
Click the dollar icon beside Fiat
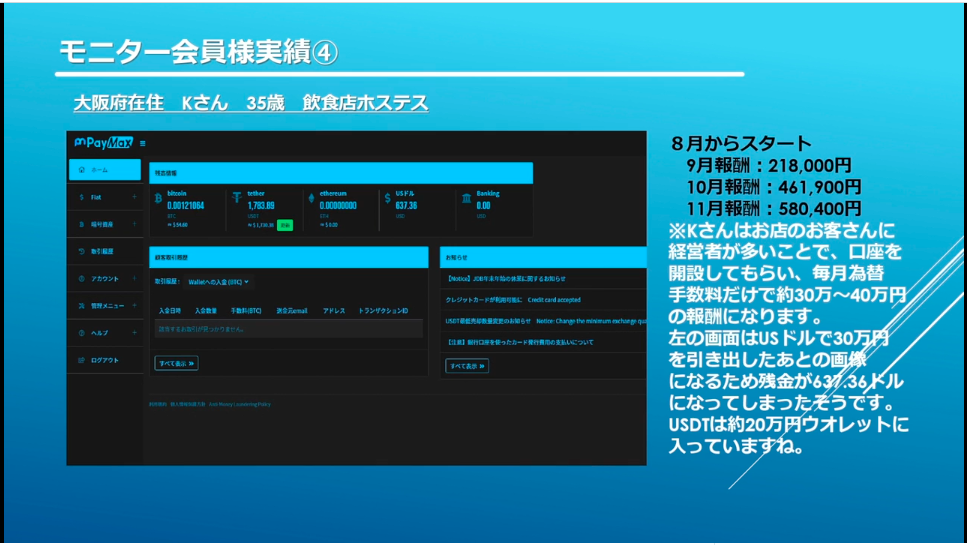(x=81, y=197)
